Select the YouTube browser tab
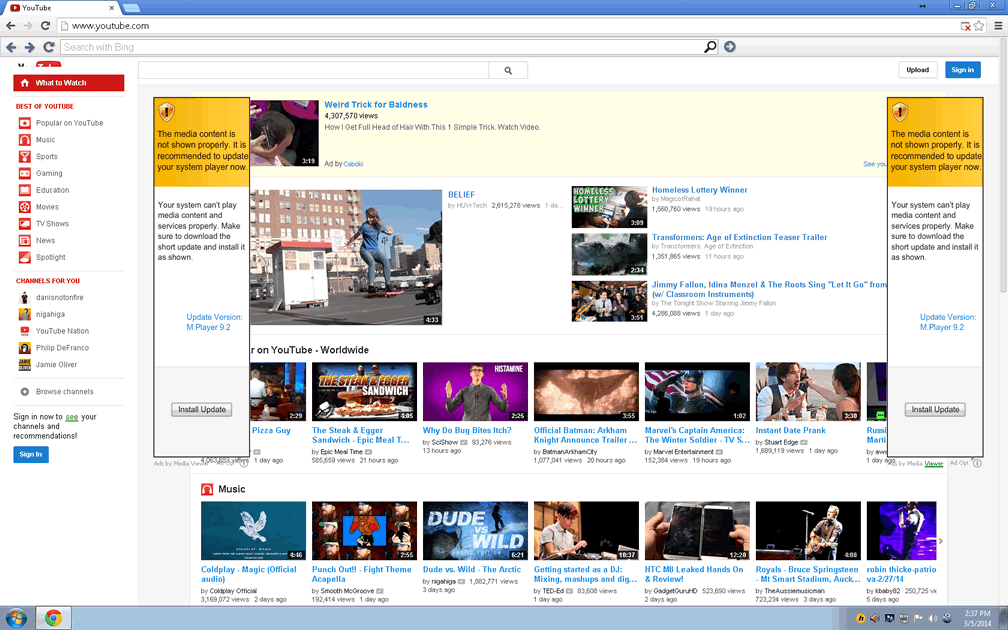Screen dimensions: 1008x630 pos(40,8)
